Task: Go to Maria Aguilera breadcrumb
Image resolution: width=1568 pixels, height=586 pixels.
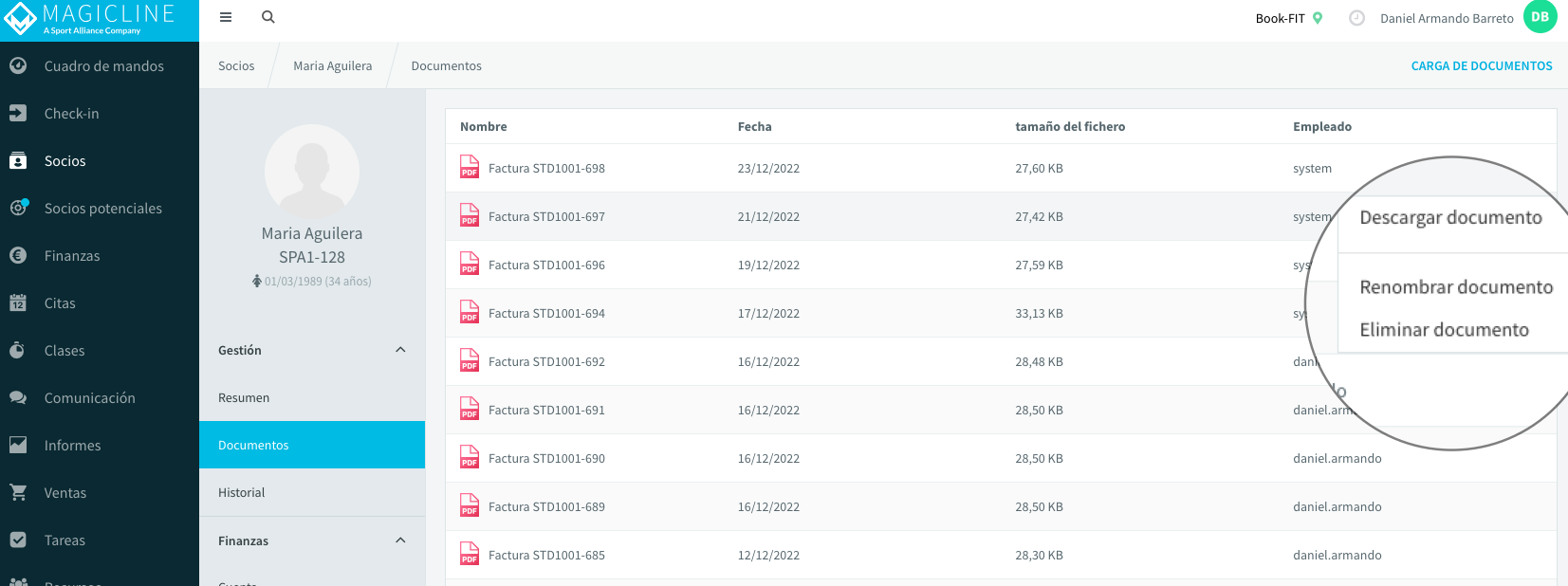Action: coord(333,65)
